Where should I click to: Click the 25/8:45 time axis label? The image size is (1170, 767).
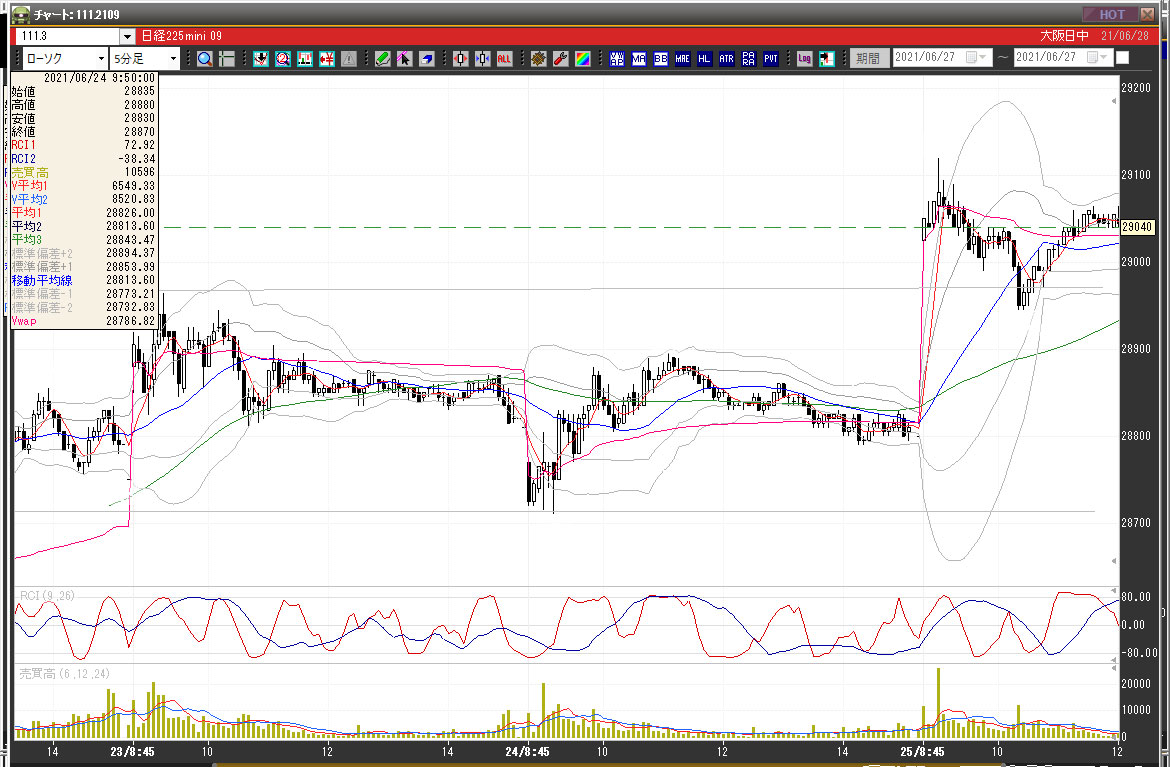922,751
